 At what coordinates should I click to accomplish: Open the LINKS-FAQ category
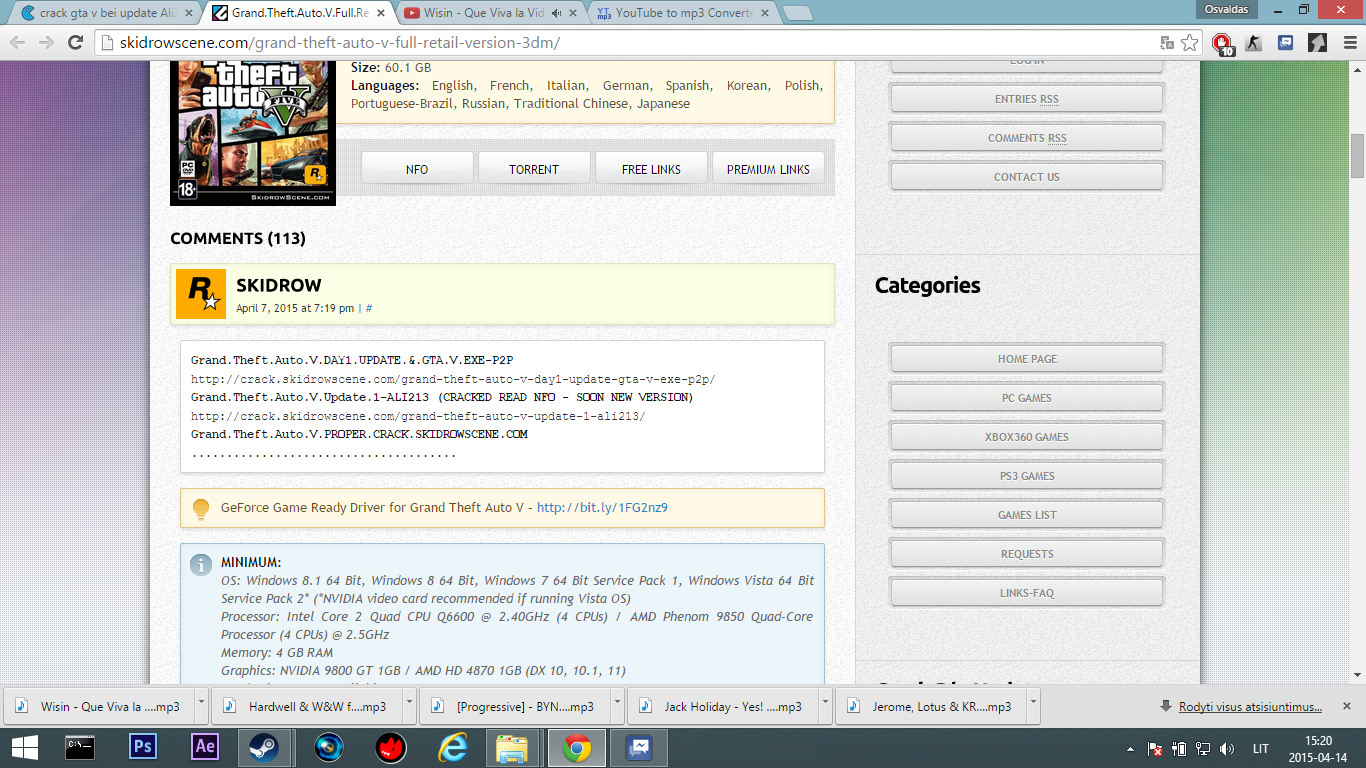(1027, 593)
